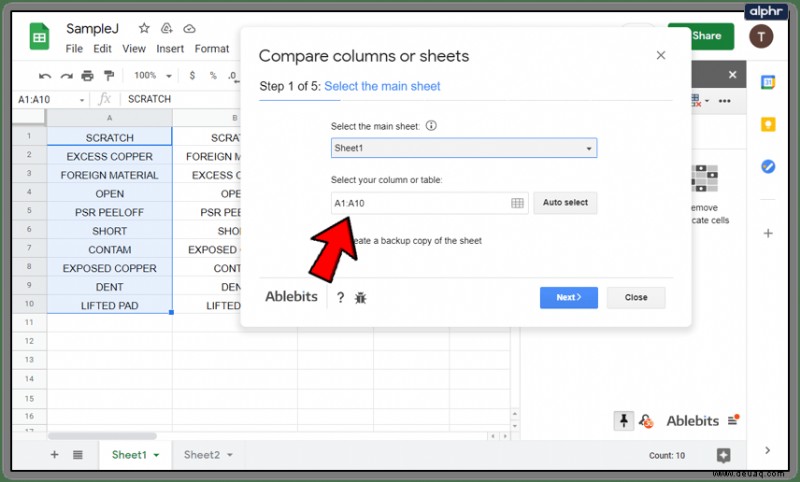Click the Explore button bottom right
The image size is (800, 482).
(x=723, y=455)
